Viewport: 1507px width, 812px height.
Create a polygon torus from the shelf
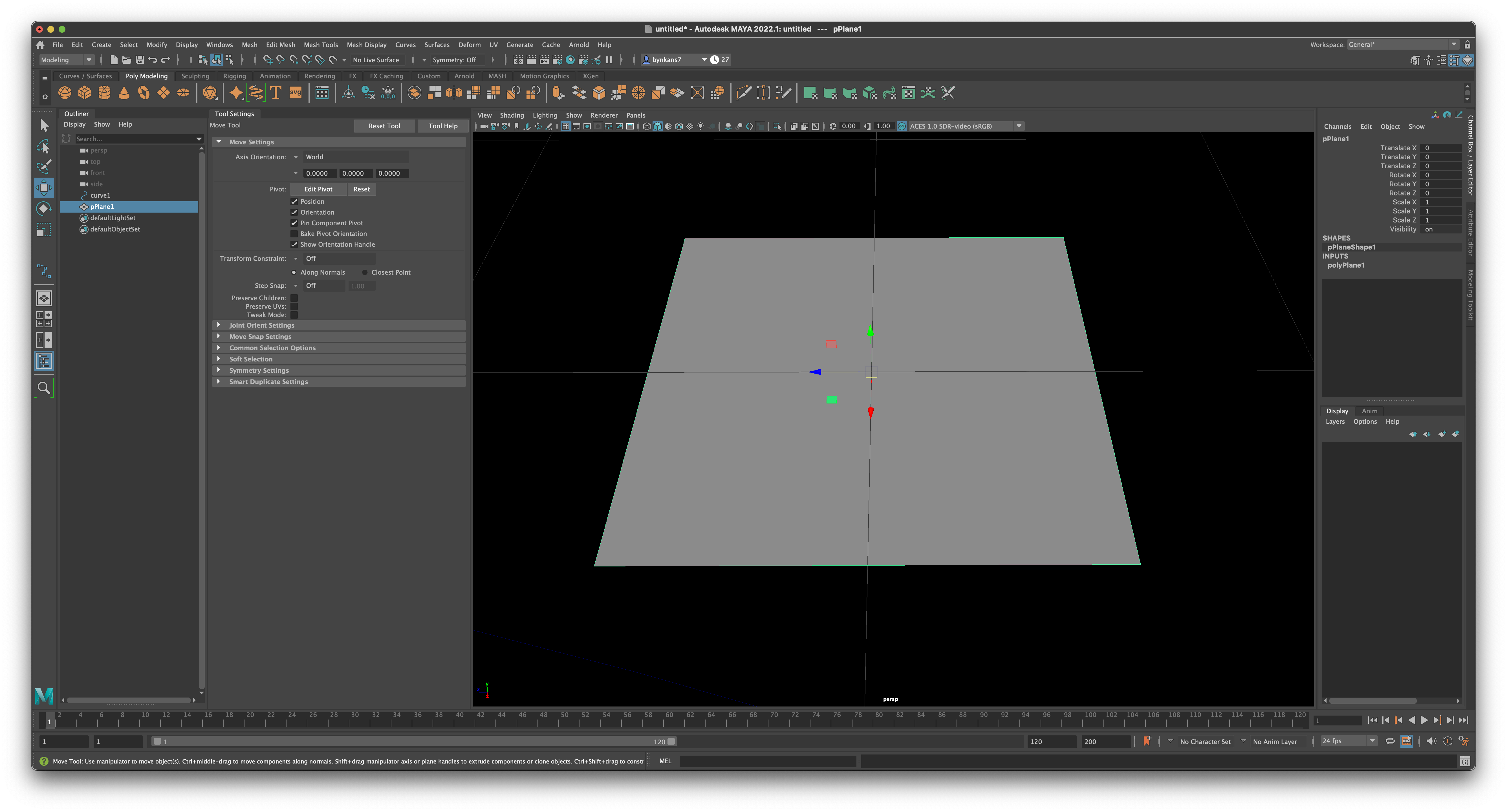tap(144, 93)
